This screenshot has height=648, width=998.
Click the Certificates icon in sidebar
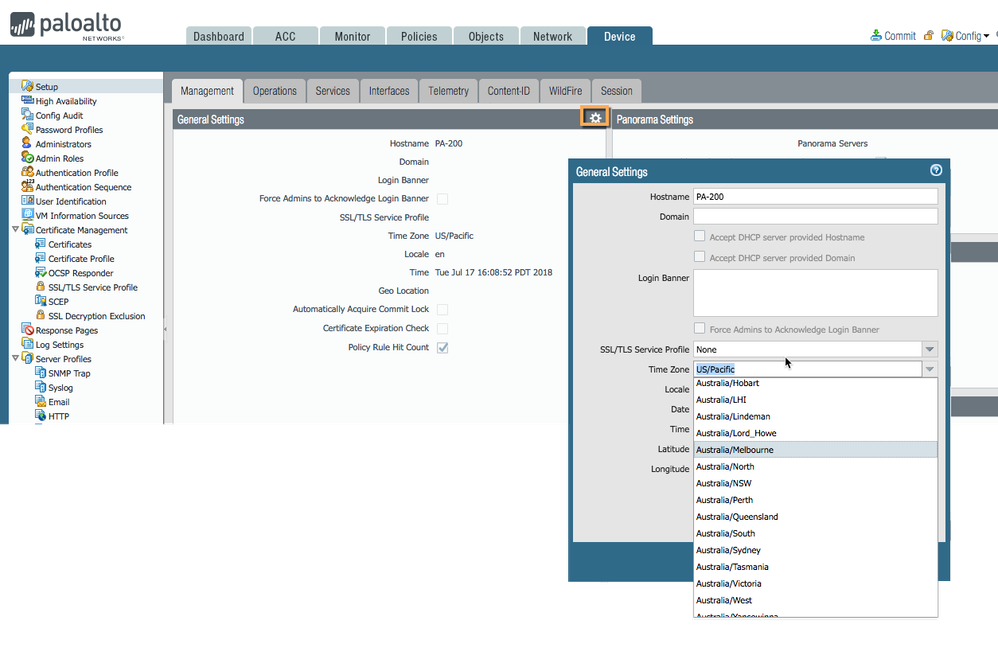pyautogui.click(x=40, y=243)
